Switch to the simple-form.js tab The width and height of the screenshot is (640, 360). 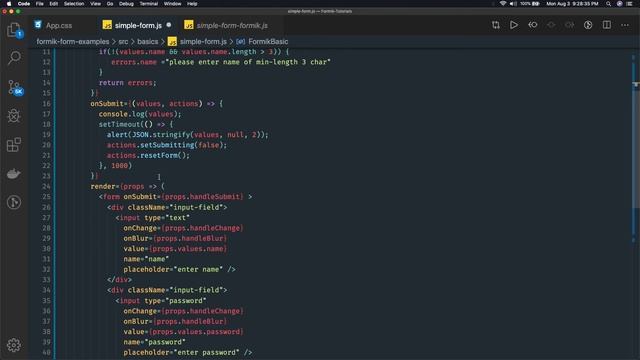pos(136,25)
